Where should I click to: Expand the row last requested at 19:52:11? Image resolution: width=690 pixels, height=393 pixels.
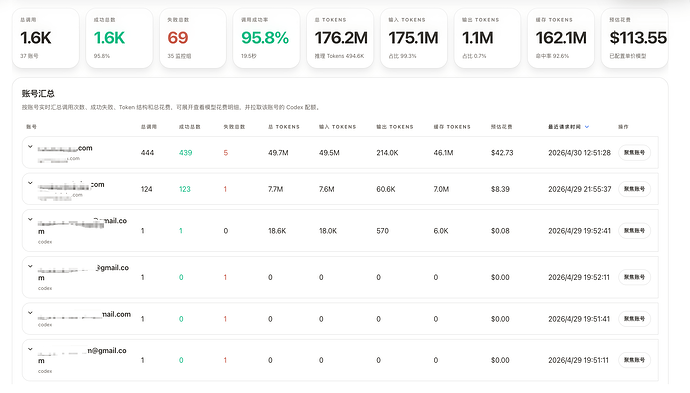coord(30,266)
